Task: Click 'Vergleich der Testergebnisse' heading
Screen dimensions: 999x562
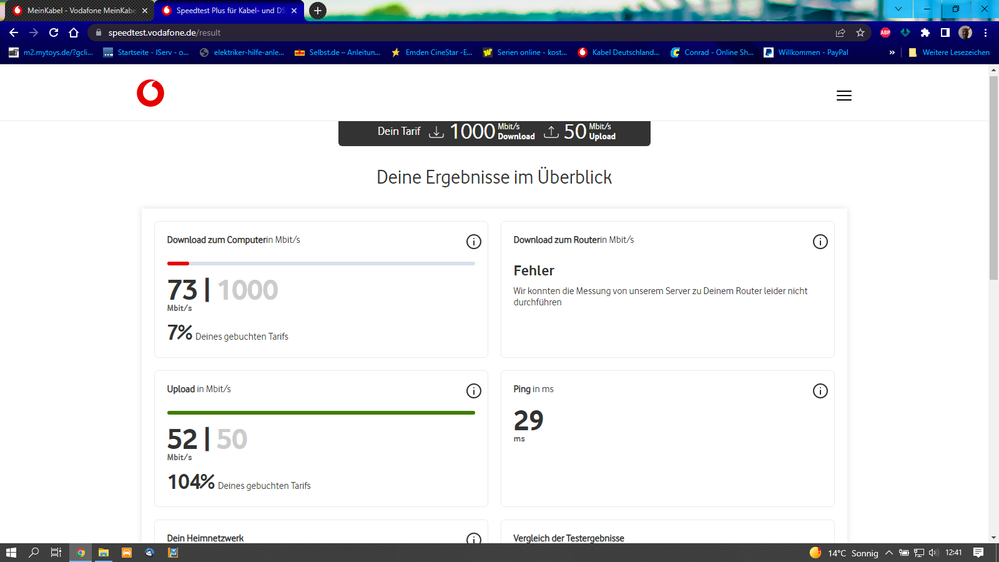Action: pyautogui.click(x=569, y=538)
